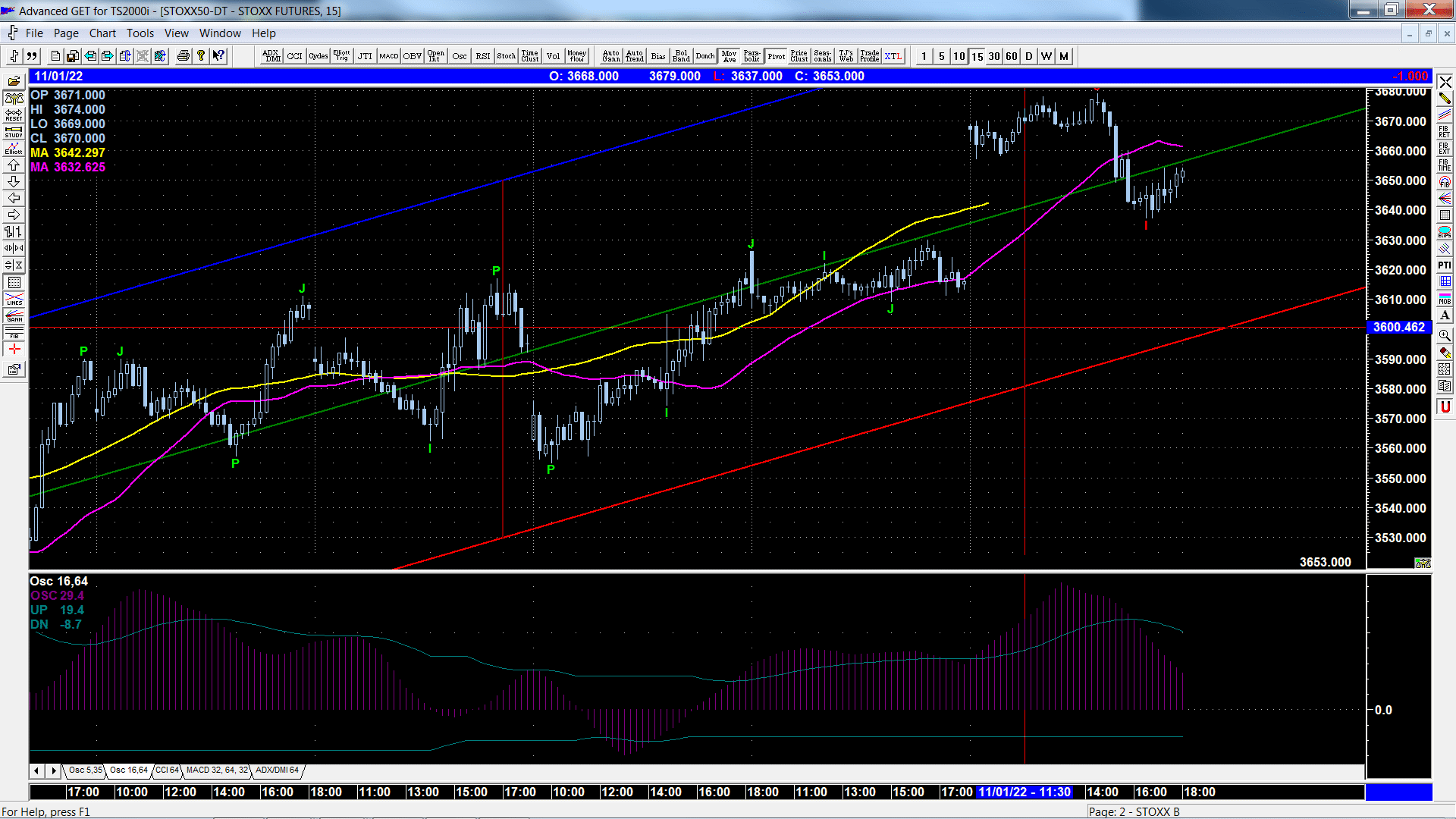Toggle the Pivot overlay

(777, 56)
